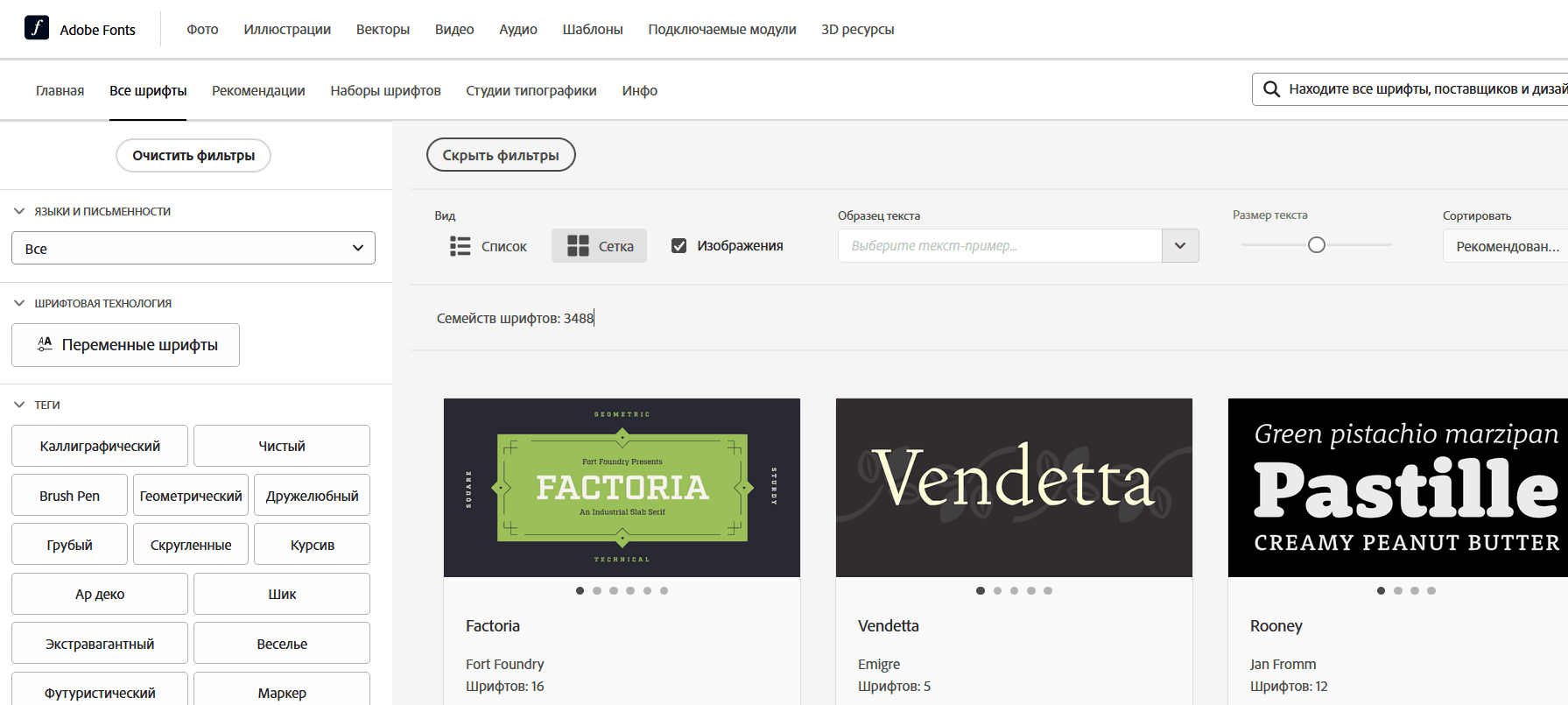Click the Очистить фильтры button
1568x705 pixels.
pos(193,155)
